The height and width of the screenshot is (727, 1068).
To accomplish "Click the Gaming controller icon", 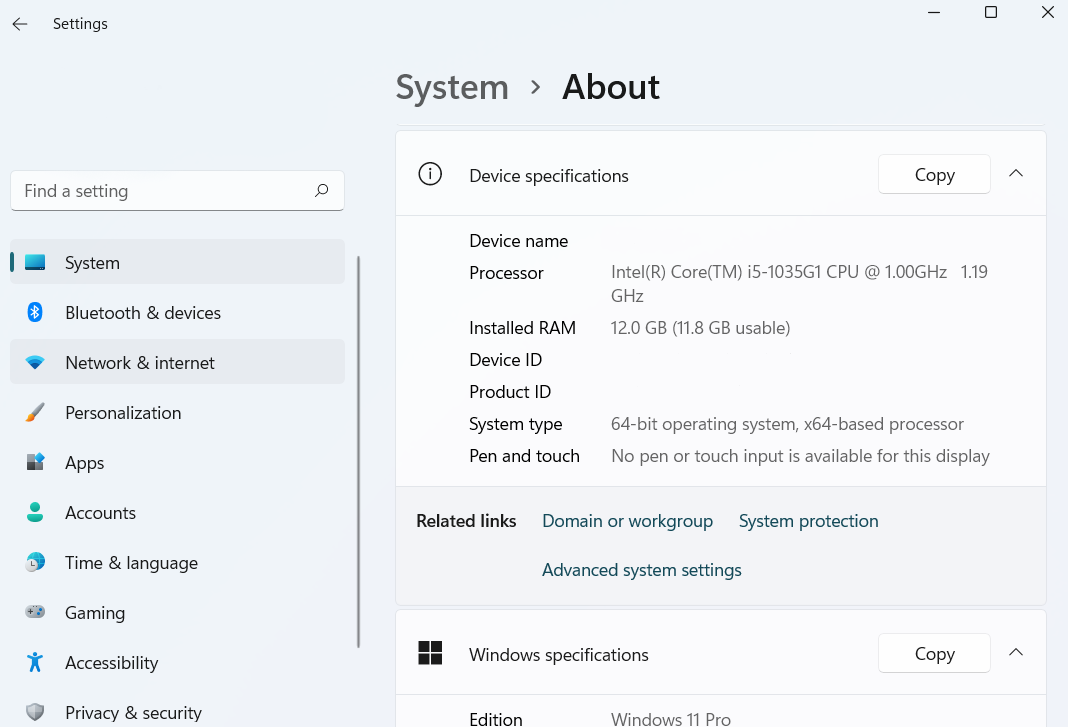I will tap(35, 612).
